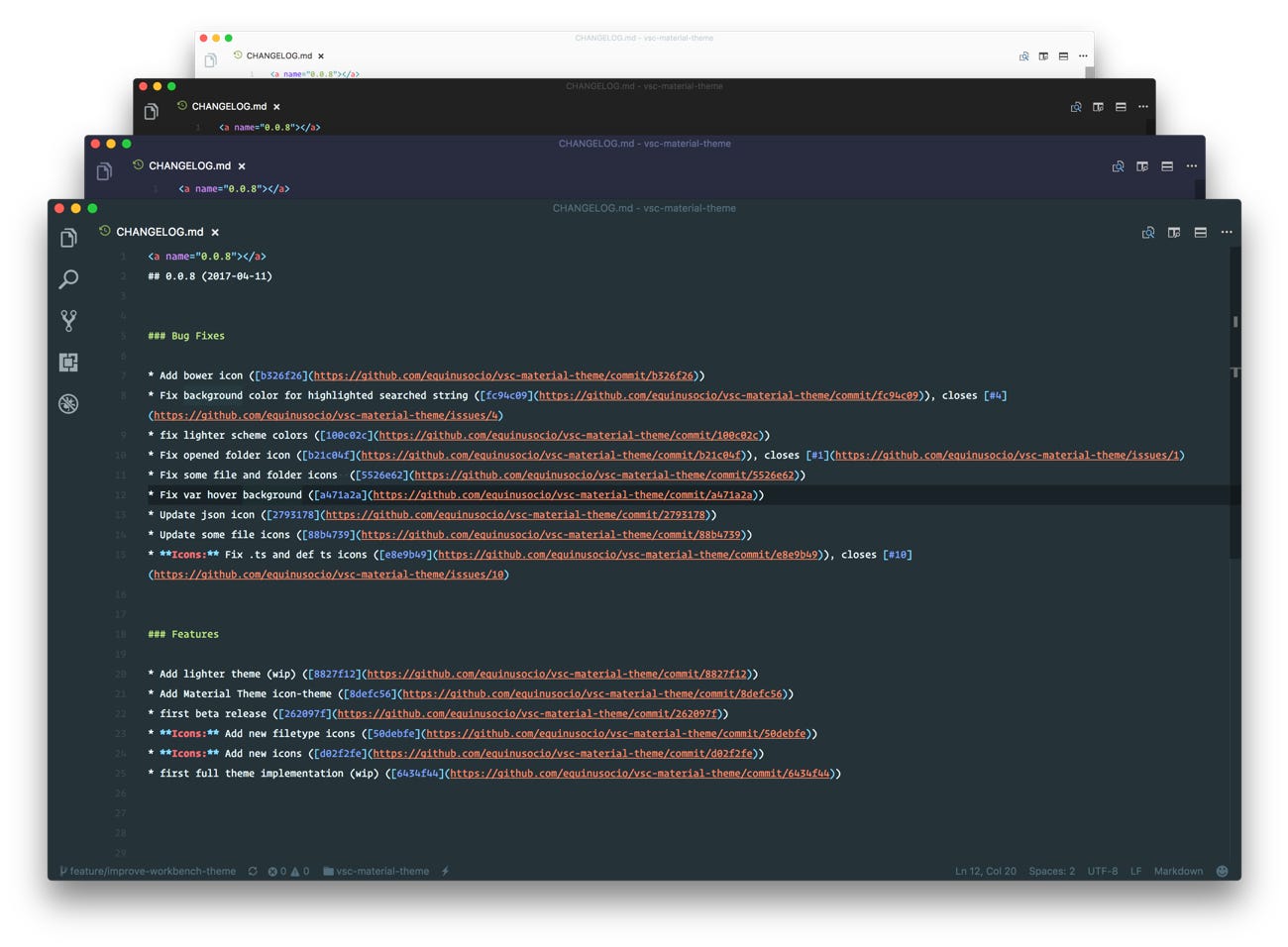Close the CHANGELOG.md tab in front window
Screen dimensions: 1288x947
pyautogui.click(x=215, y=233)
